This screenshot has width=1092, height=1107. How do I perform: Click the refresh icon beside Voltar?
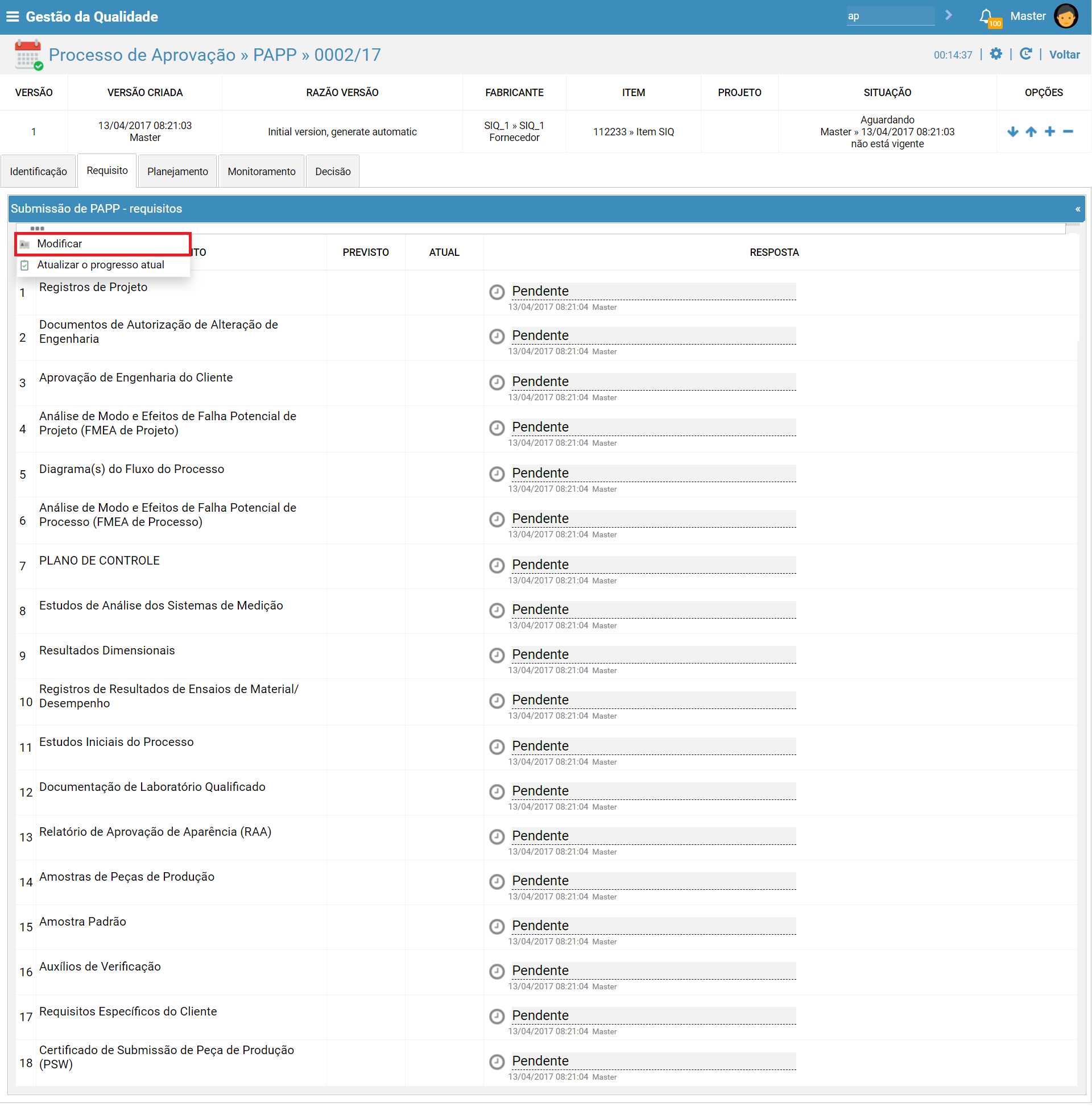click(x=1025, y=54)
